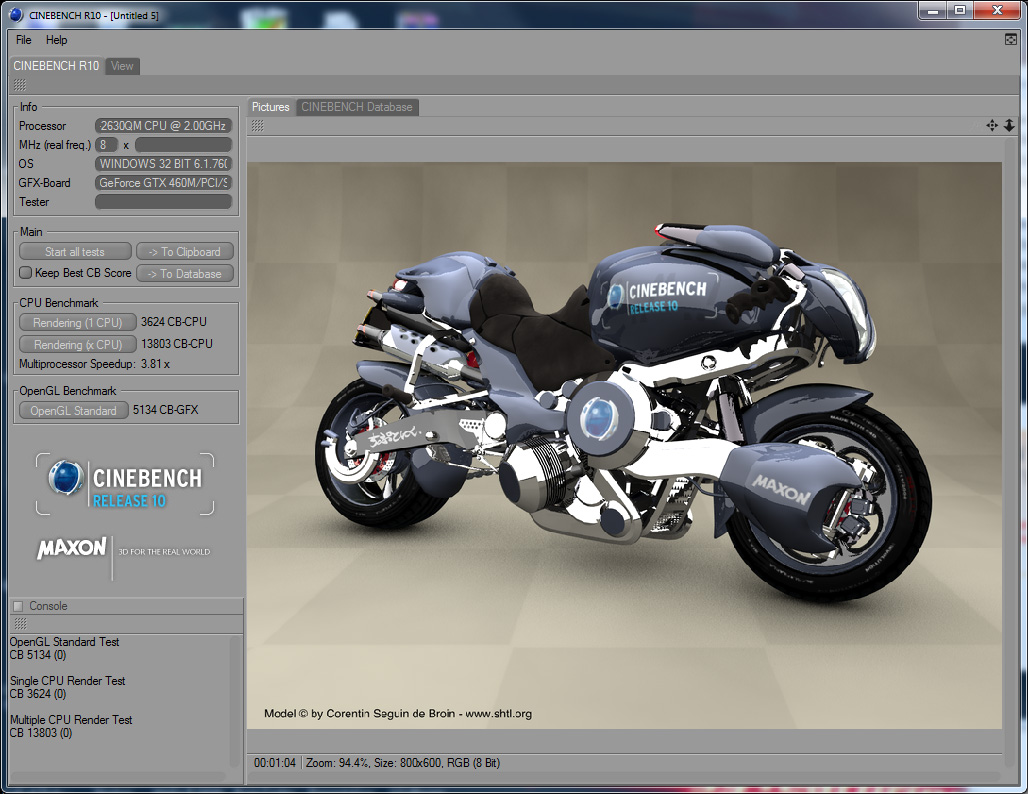Click the rendered motorcycle picture
This screenshot has width=1028, height=794.
(624, 445)
